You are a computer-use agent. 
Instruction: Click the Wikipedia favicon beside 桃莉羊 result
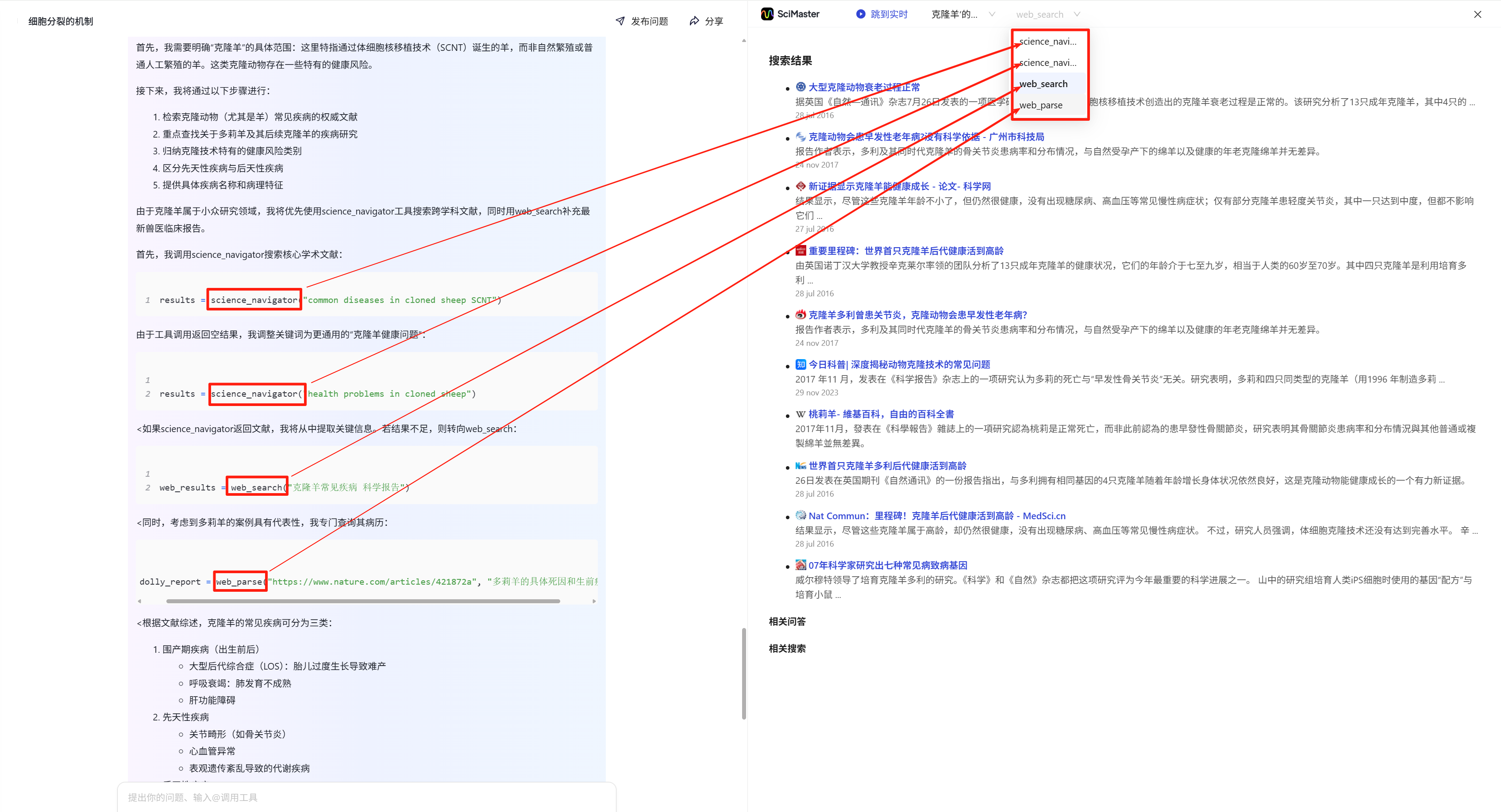coord(801,414)
